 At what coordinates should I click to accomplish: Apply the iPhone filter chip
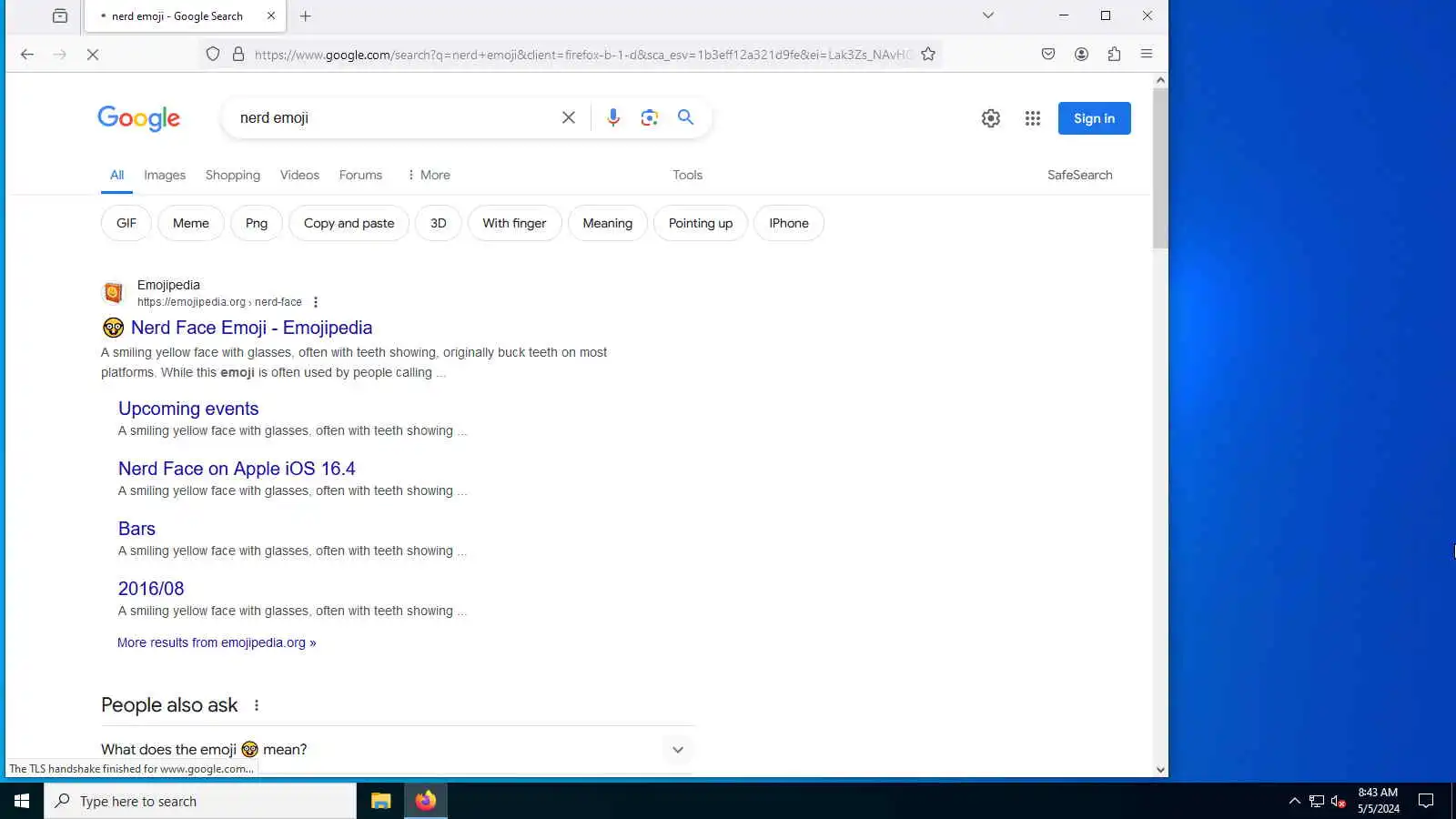coord(789,223)
